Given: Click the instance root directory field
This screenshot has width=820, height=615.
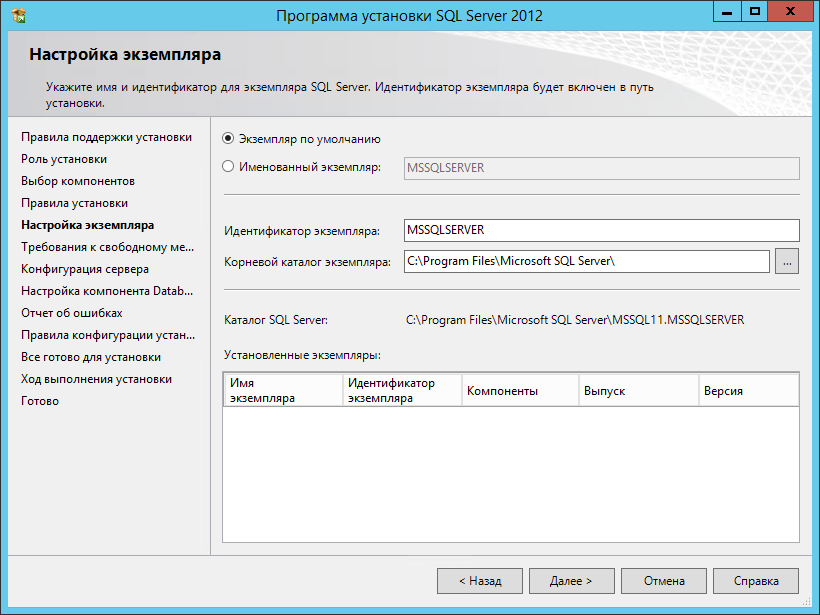Looking at the screenshot, I should pos(586,261).
